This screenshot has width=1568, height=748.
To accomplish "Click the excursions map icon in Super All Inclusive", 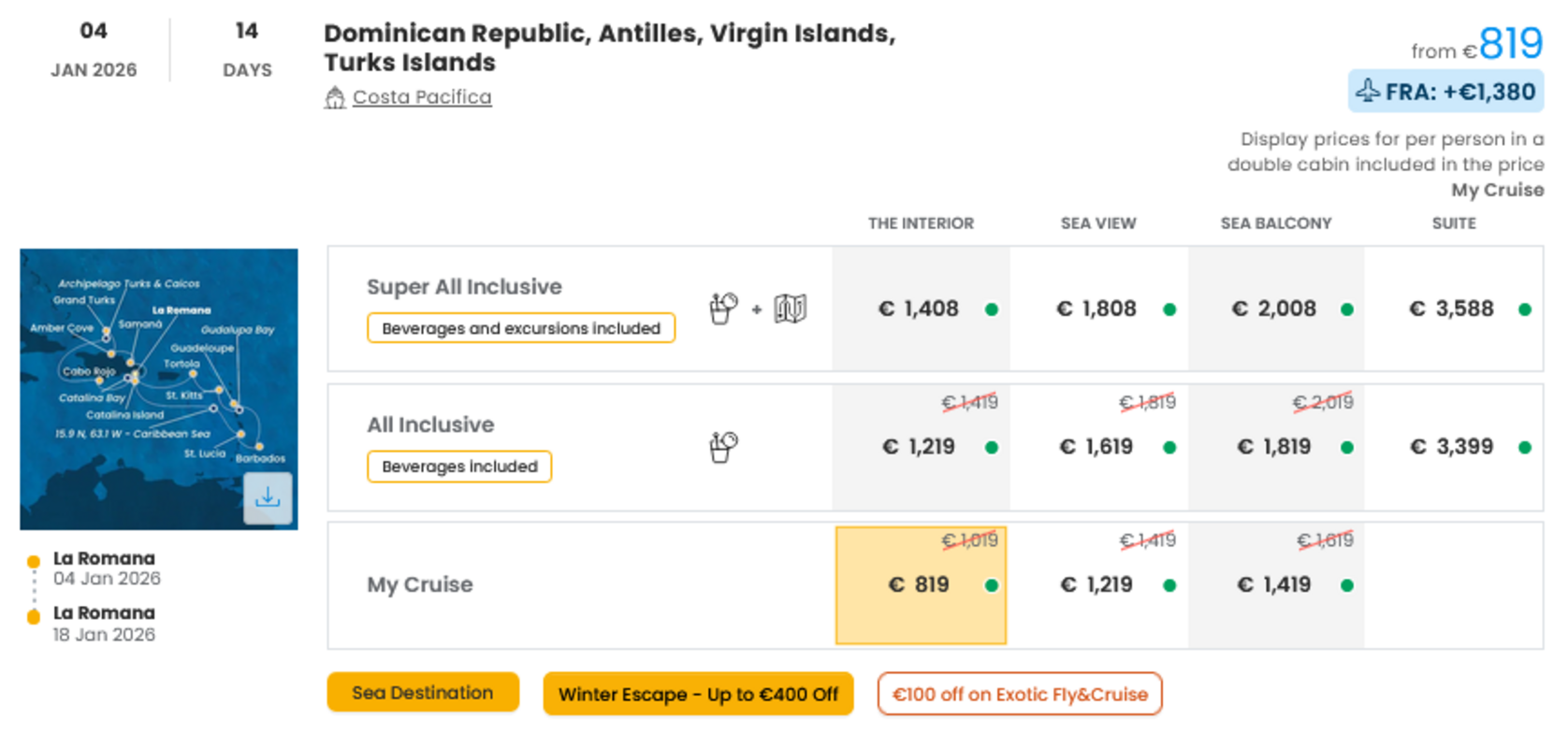I will 791,309.
